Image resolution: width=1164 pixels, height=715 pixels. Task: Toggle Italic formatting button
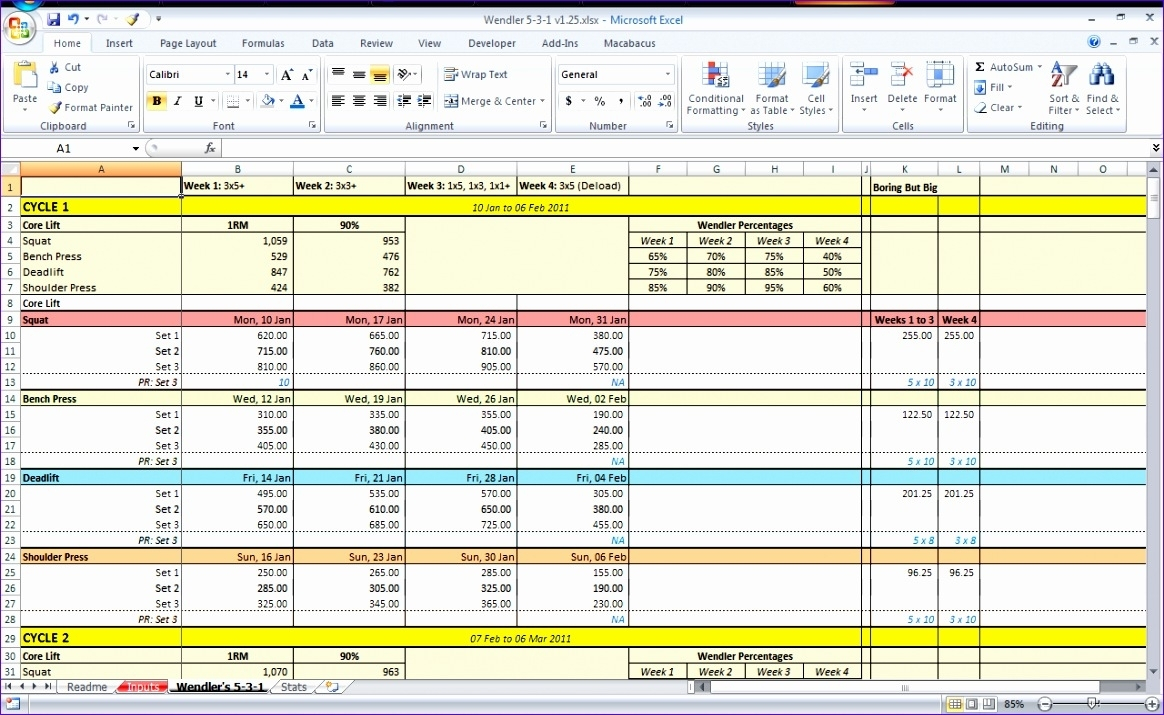pos(178,101)
